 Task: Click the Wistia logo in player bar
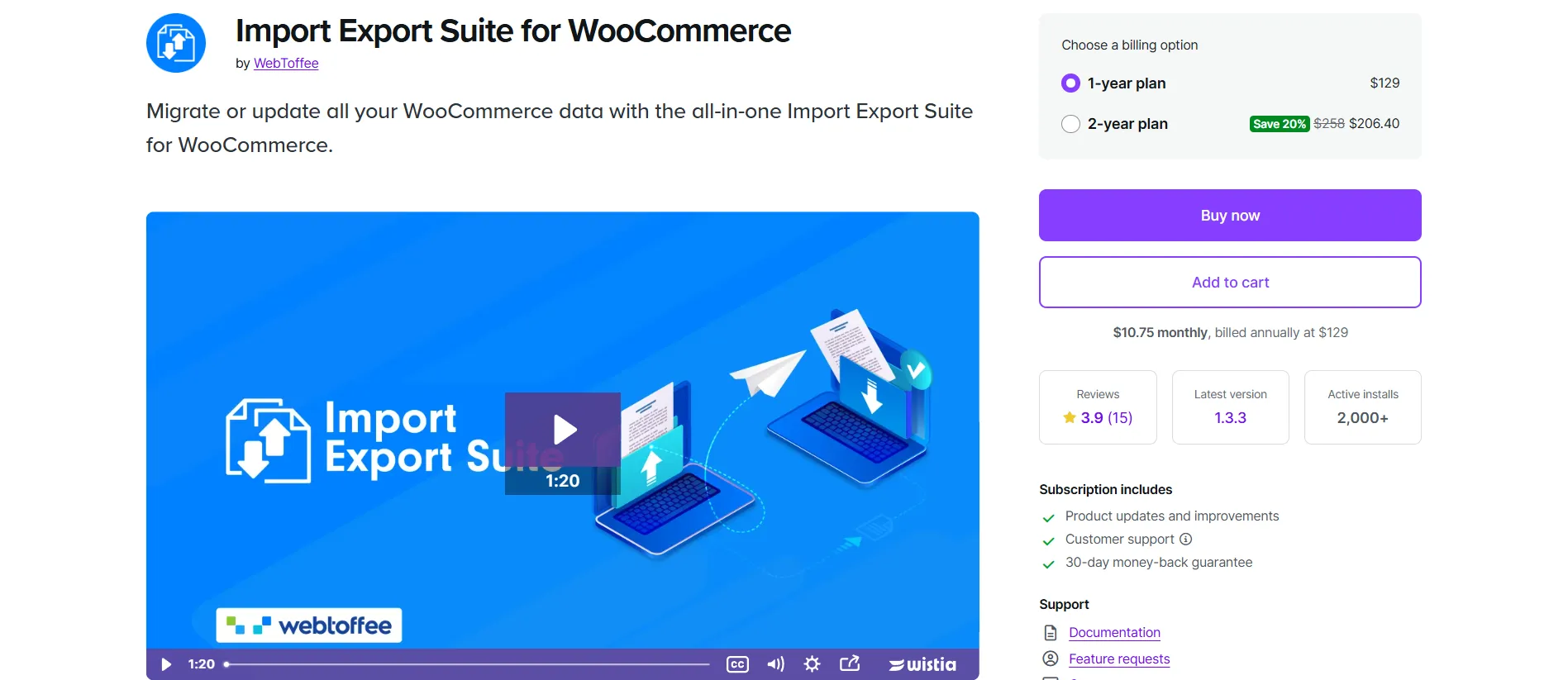pyautogui.click(x=922, y=664)
